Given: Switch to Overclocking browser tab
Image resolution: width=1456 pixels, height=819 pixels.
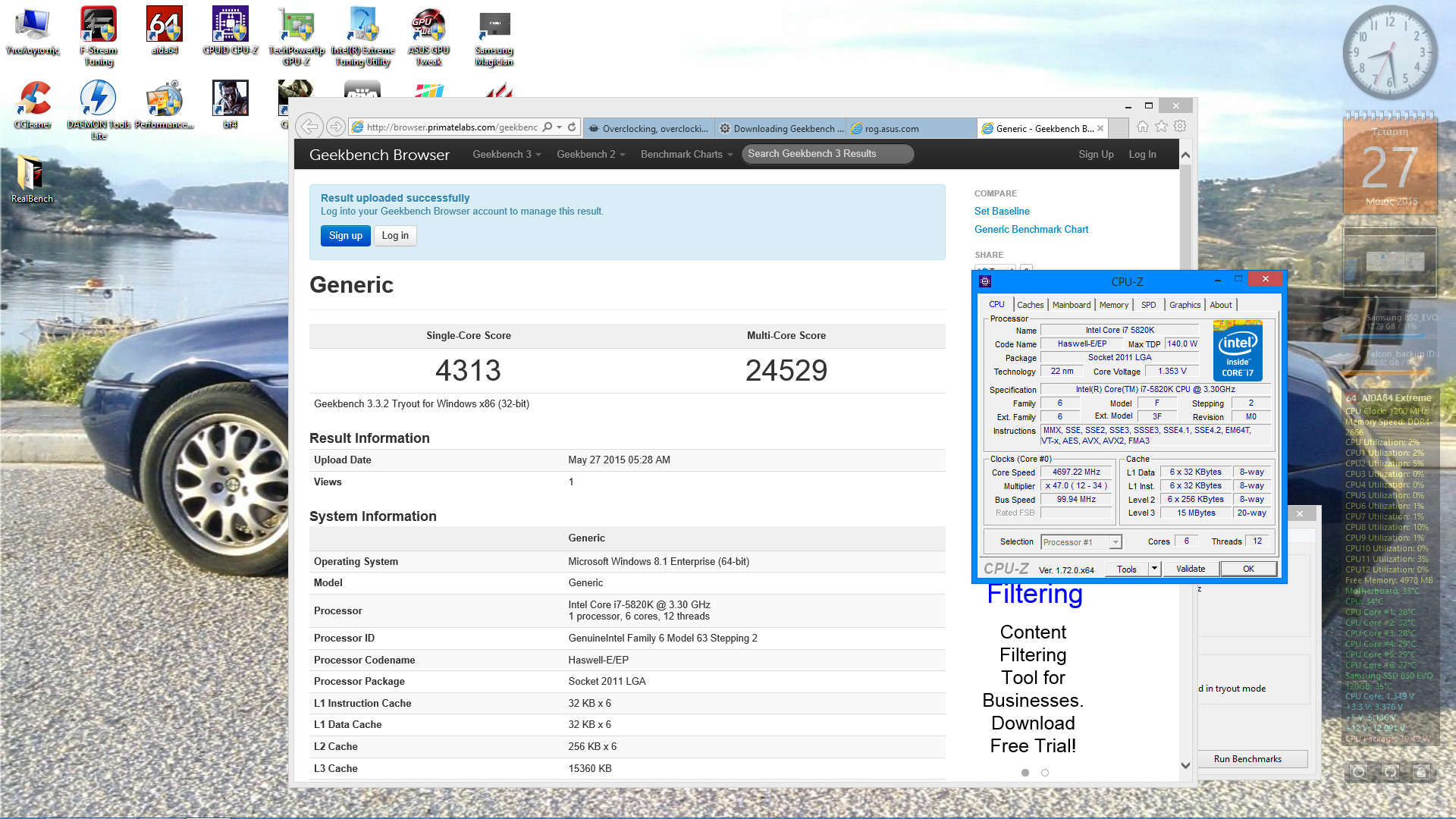Looking at the screenshot, I should (x=649, y=128).
